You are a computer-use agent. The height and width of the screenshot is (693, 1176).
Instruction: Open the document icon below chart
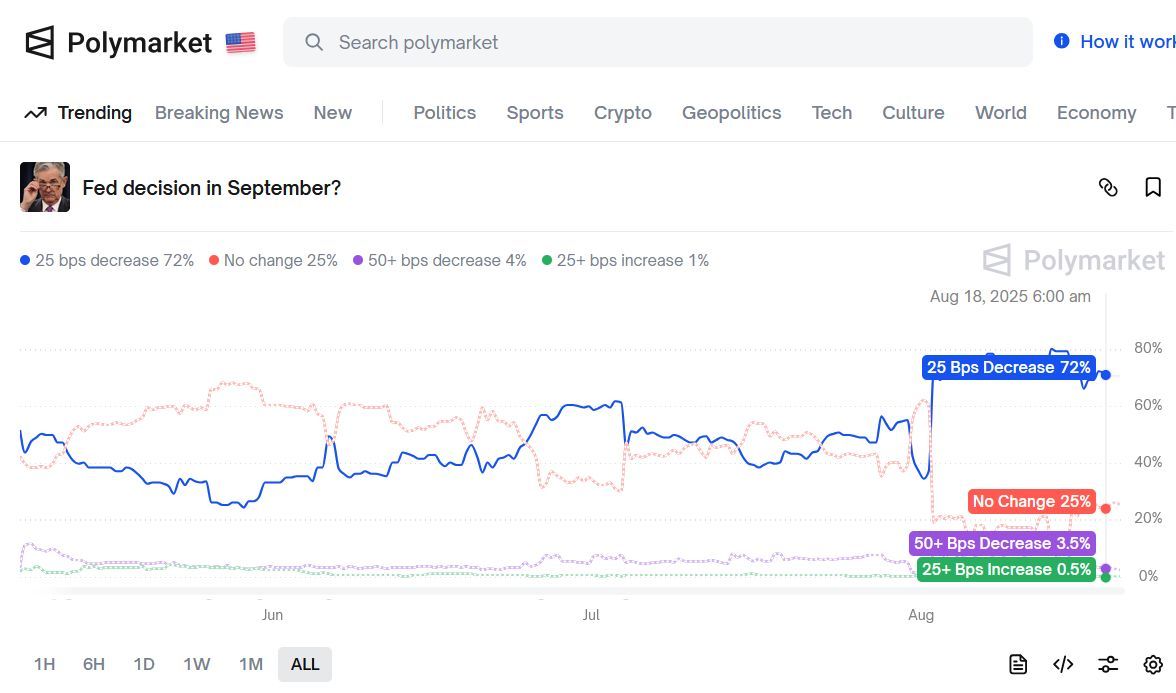pyautogui.click(x=1018, y=664)
